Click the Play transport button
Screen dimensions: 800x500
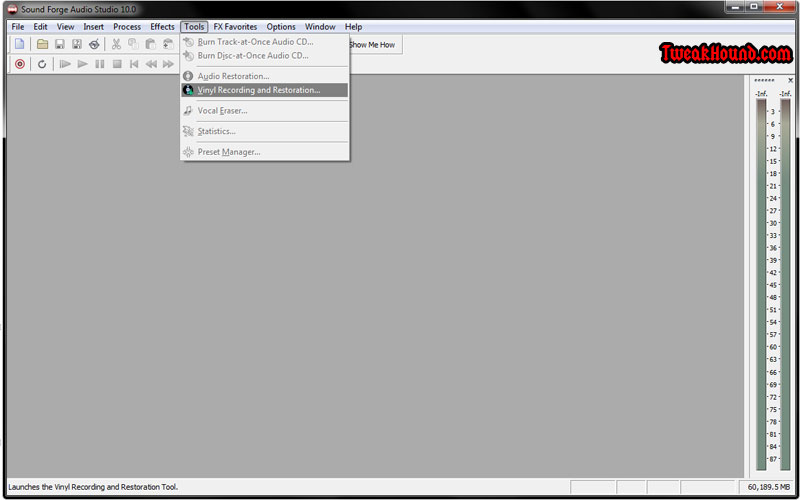(x=82, y=64)
